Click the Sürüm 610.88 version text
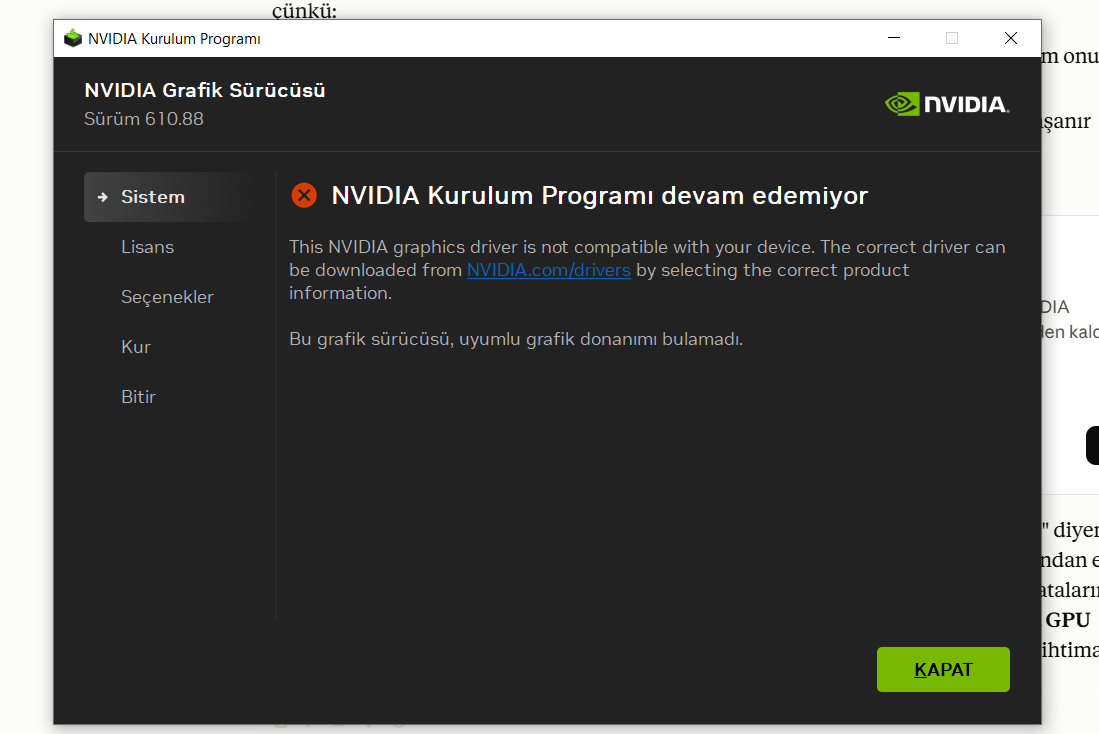This screenshot has height=734, width=1099. coord(144,119)
